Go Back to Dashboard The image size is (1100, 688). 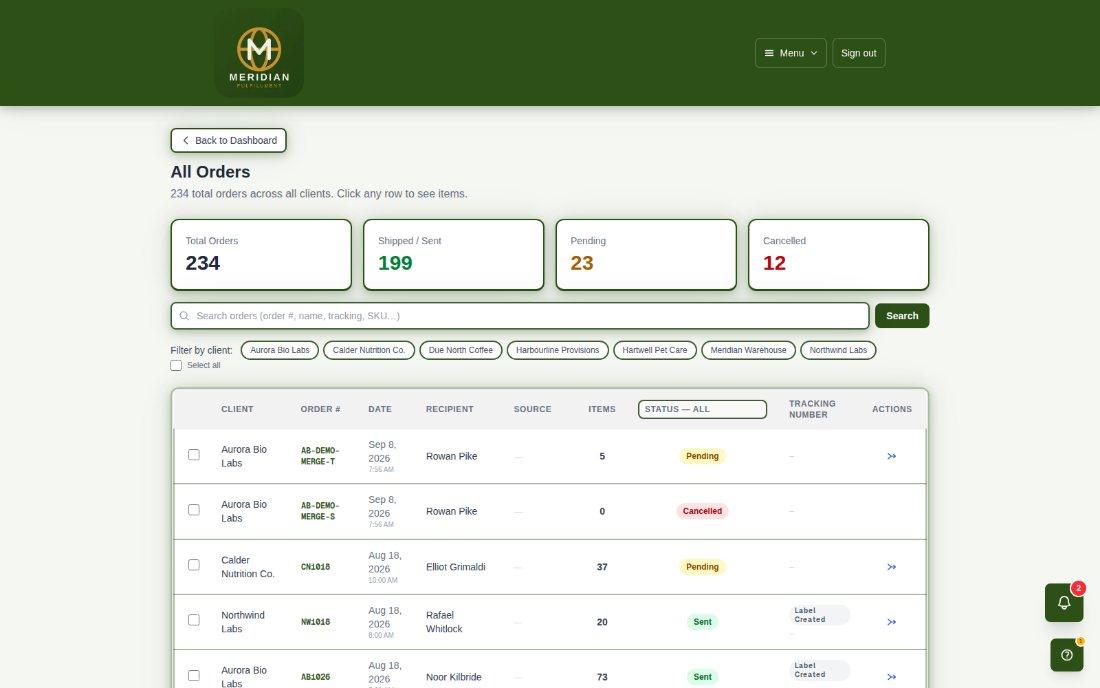pyautogui.click(x=229, y=140)
